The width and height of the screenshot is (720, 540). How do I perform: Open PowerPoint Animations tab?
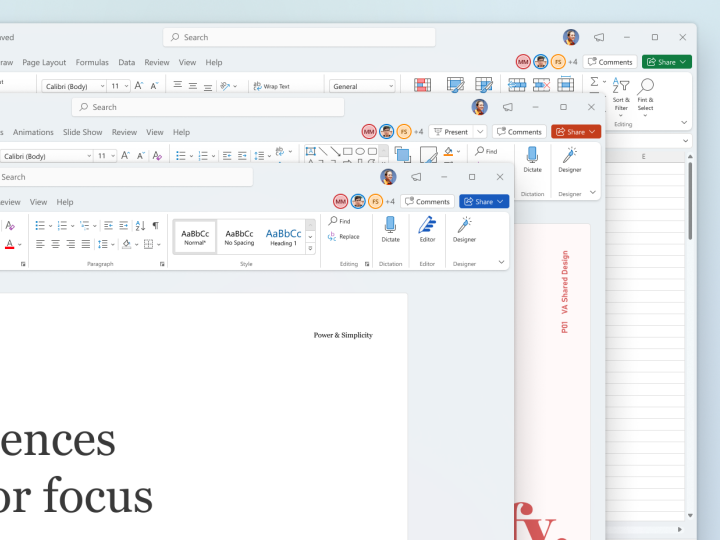pos(33,132)
